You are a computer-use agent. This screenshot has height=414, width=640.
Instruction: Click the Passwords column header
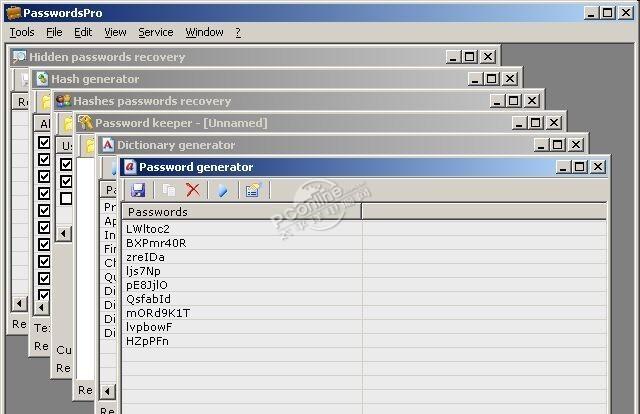(x=242, y=211)
